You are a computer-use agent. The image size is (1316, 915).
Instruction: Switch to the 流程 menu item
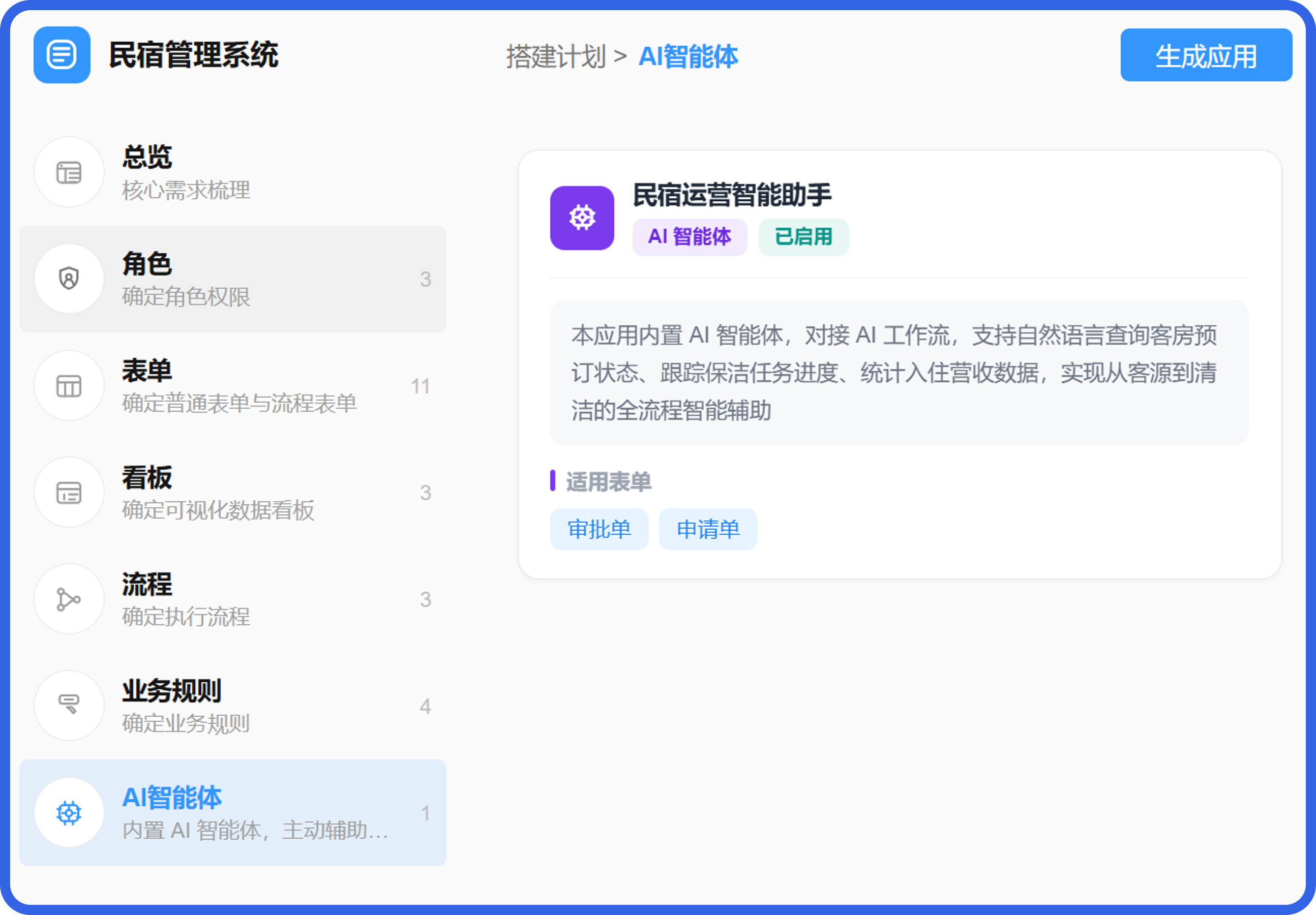233,599
